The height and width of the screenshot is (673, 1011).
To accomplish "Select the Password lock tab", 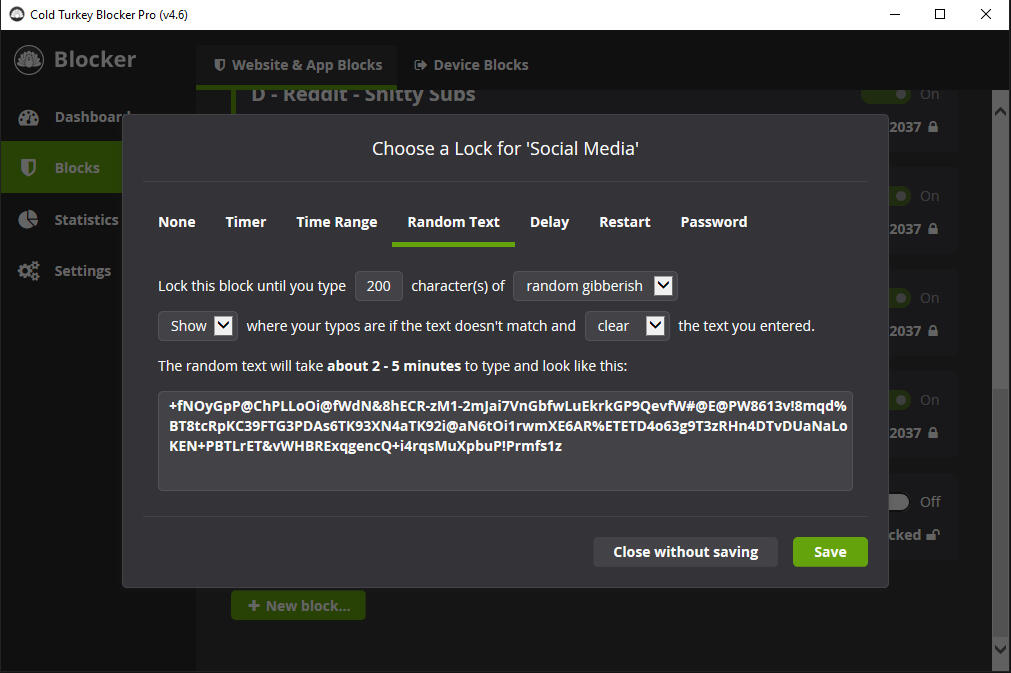I will [x=713, y=222].
